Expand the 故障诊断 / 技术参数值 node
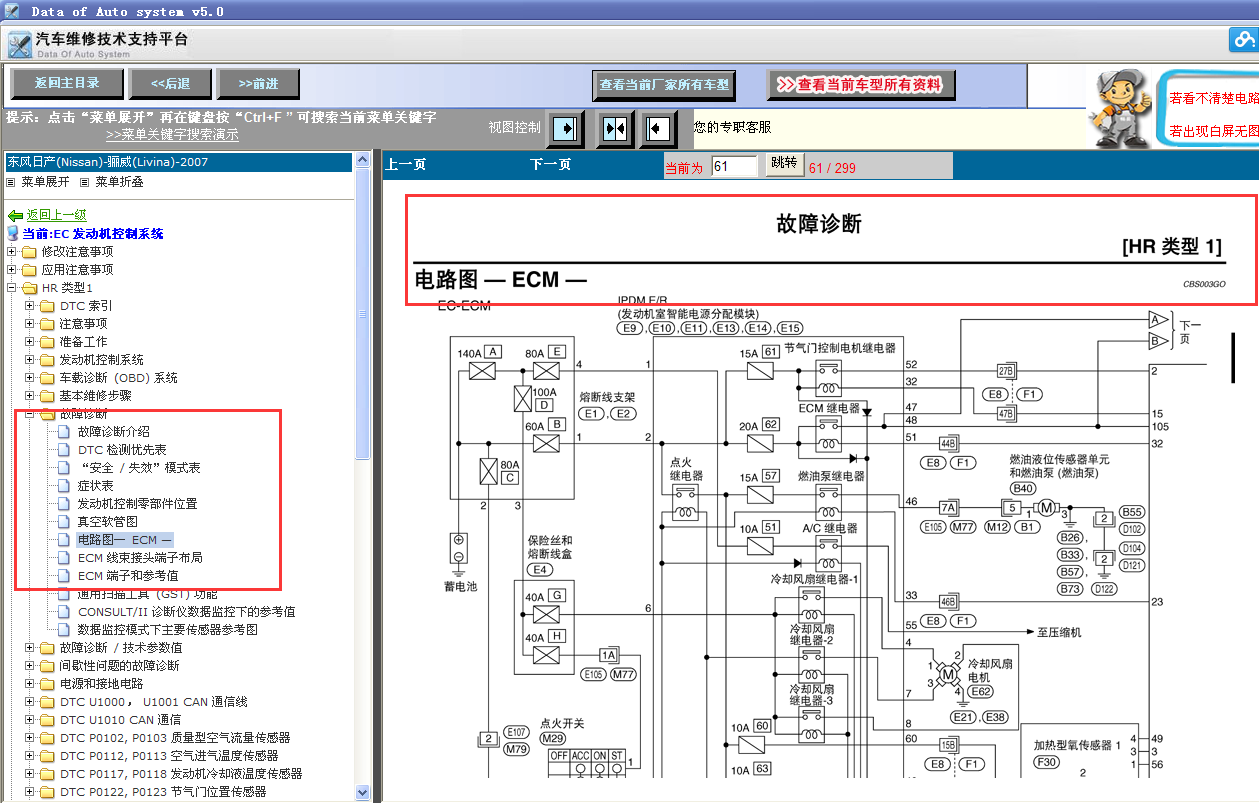Screen dimensions: 1259x803 click(x=29, y=648)
